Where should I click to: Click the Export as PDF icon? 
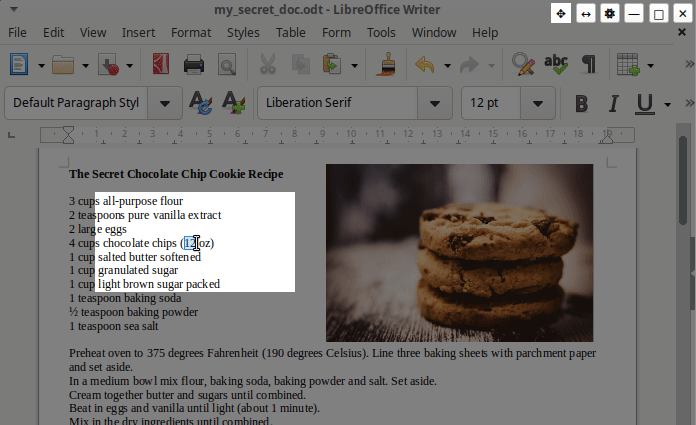pos(160,66)
